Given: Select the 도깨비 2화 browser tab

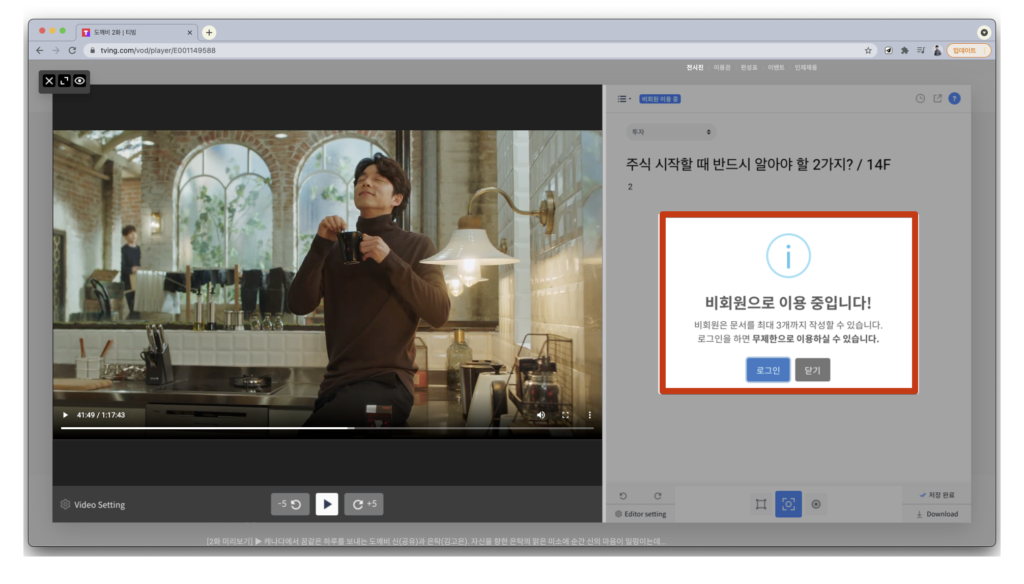Looking at the screenshot, I should pyautogui.click(x=136, y=32).
